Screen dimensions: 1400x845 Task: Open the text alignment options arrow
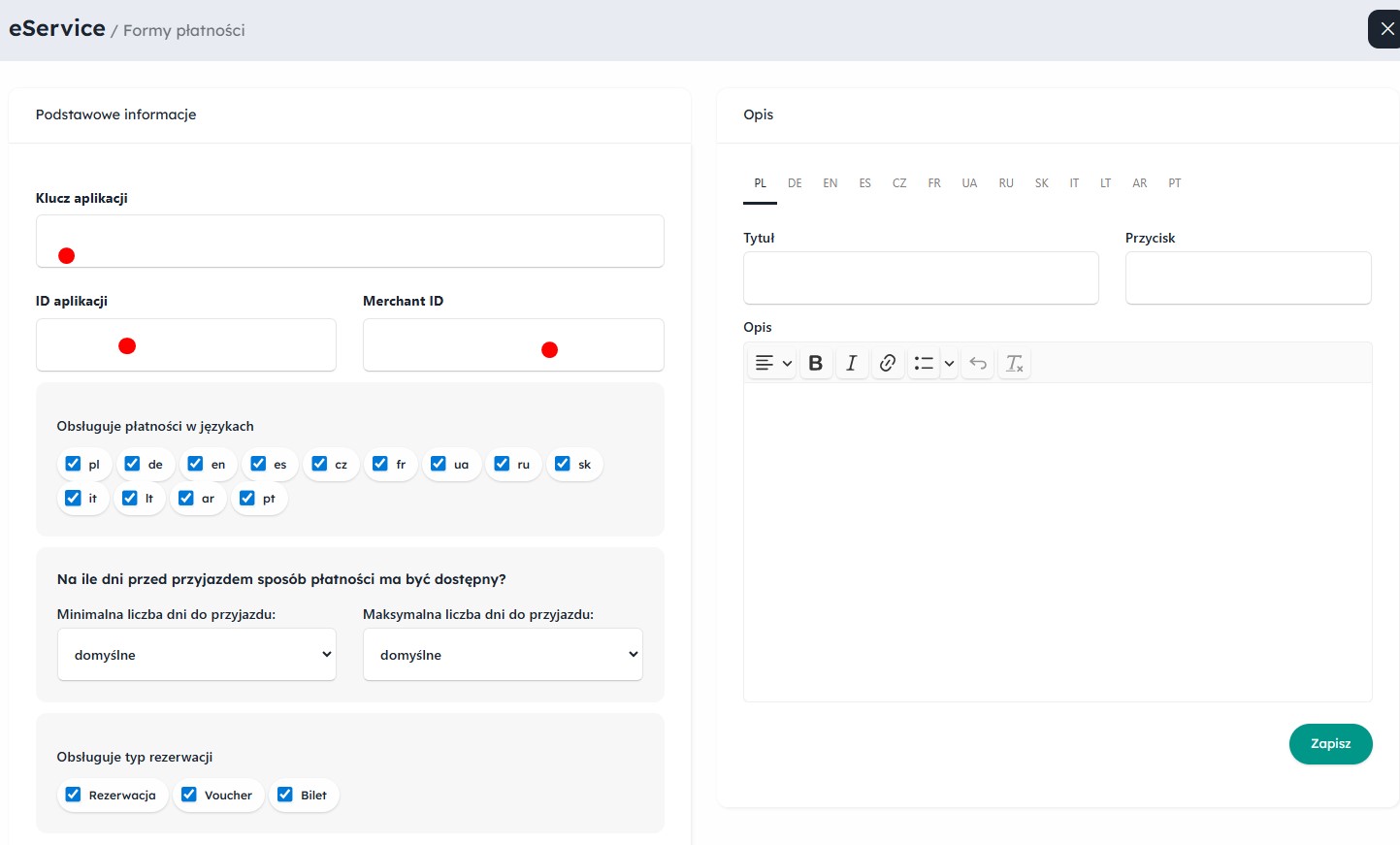tap(787, 363)
